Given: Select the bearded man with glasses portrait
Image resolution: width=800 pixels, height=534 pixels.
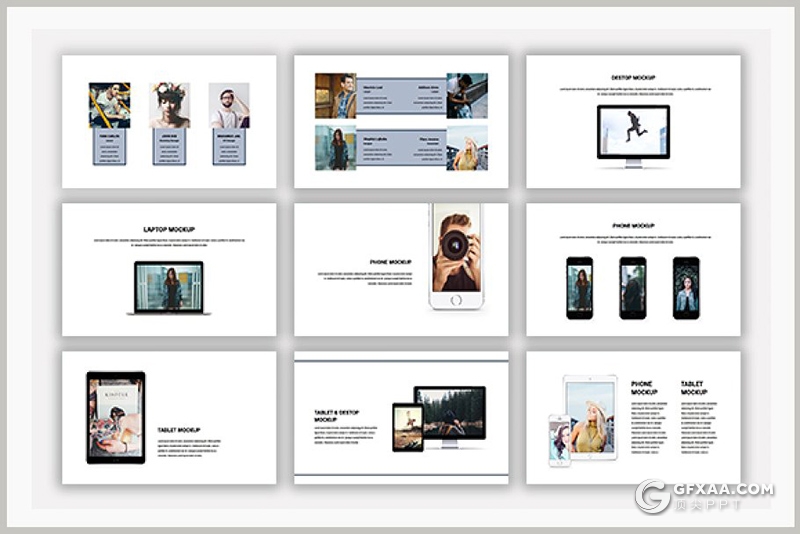Looking at the screenshot, I should (x=229, y=105).
